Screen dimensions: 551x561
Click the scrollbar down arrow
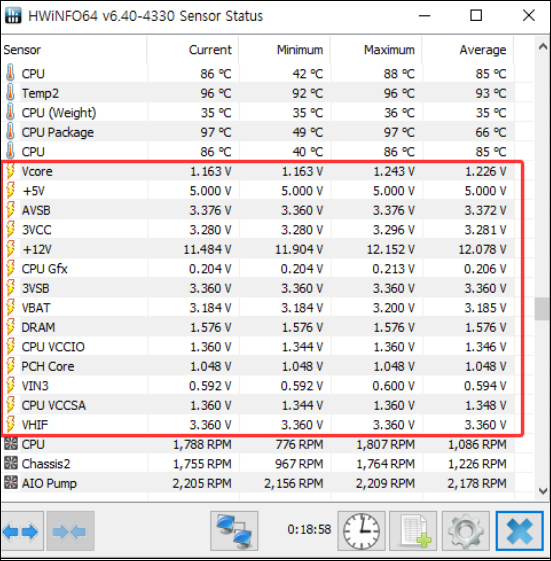542,491
